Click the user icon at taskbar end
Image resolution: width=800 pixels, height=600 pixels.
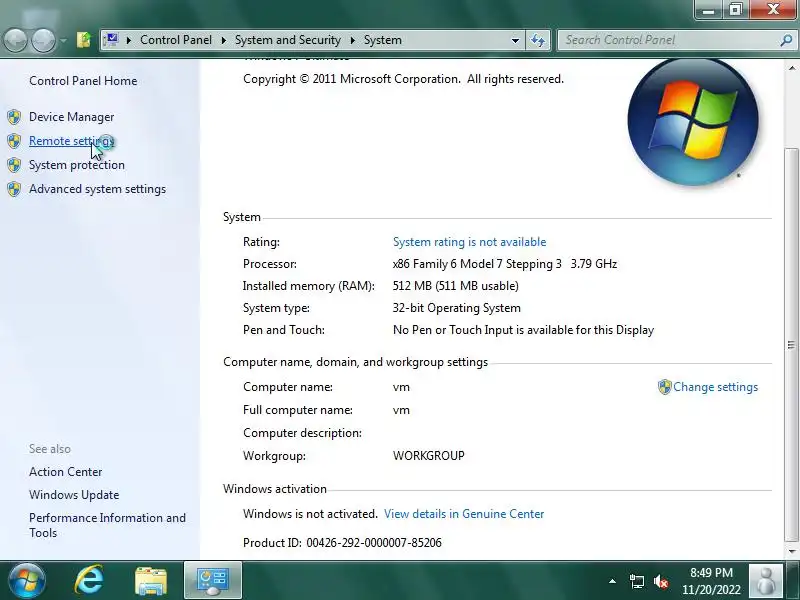coord(765,581)
